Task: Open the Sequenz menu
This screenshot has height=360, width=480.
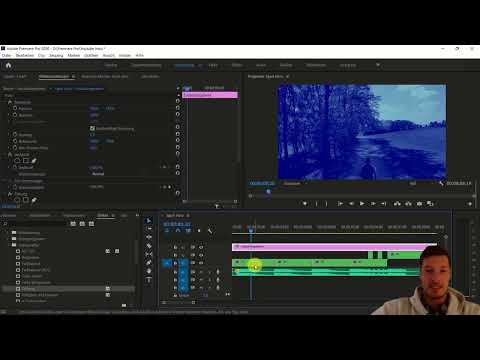Action: tap(56, 55)
